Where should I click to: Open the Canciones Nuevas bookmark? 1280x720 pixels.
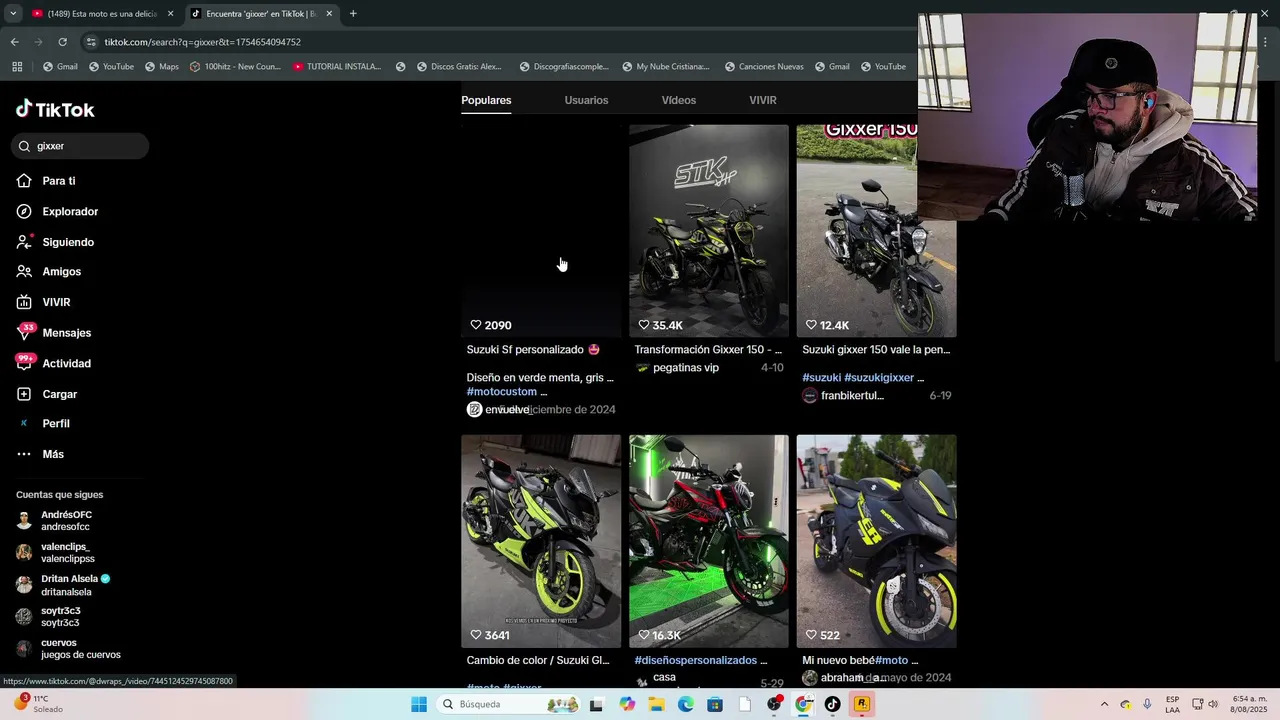pyautogui.click(x=764, y=67)
